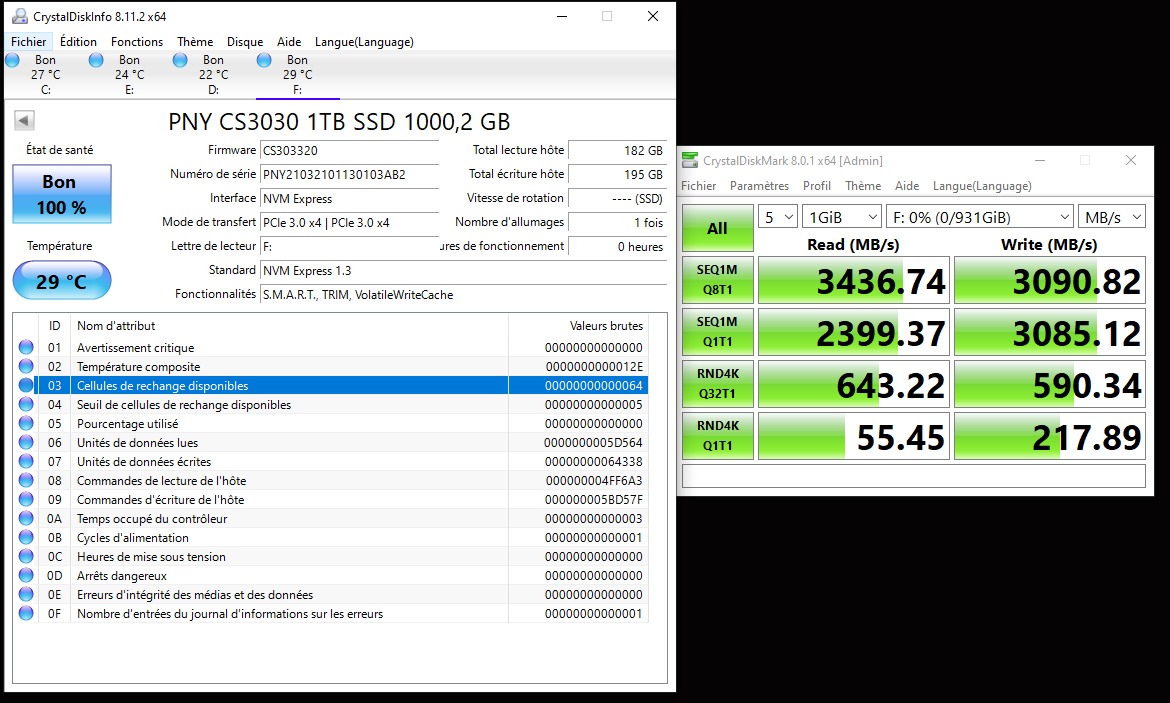The image size is (1170, 703).
Task: Open Disque menu in CrystalDiskInfo
Action: tap(245, 42)
